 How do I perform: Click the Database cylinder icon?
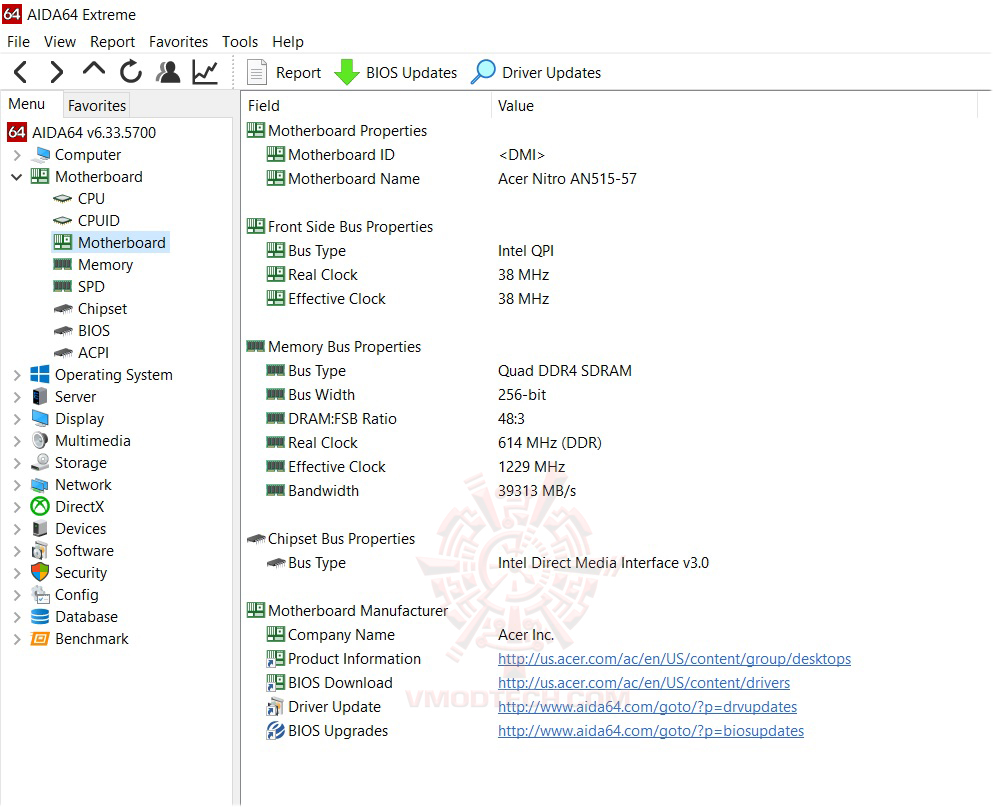pos(40,617)
